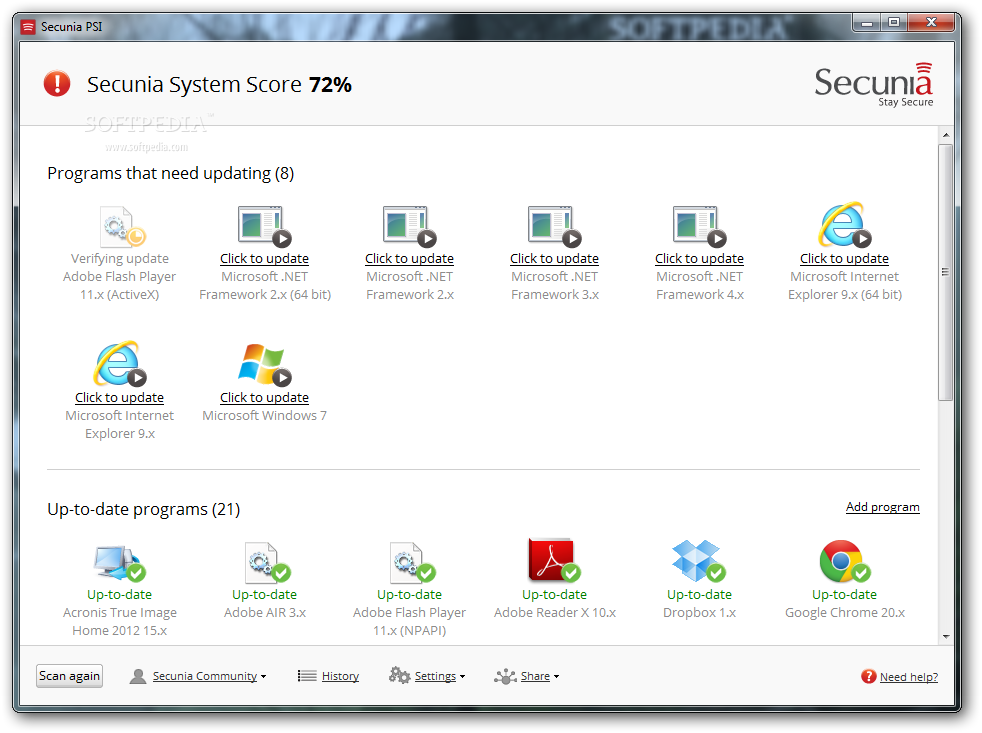
Task: Select the Dropbox program icon
Action: click(698, 561)
